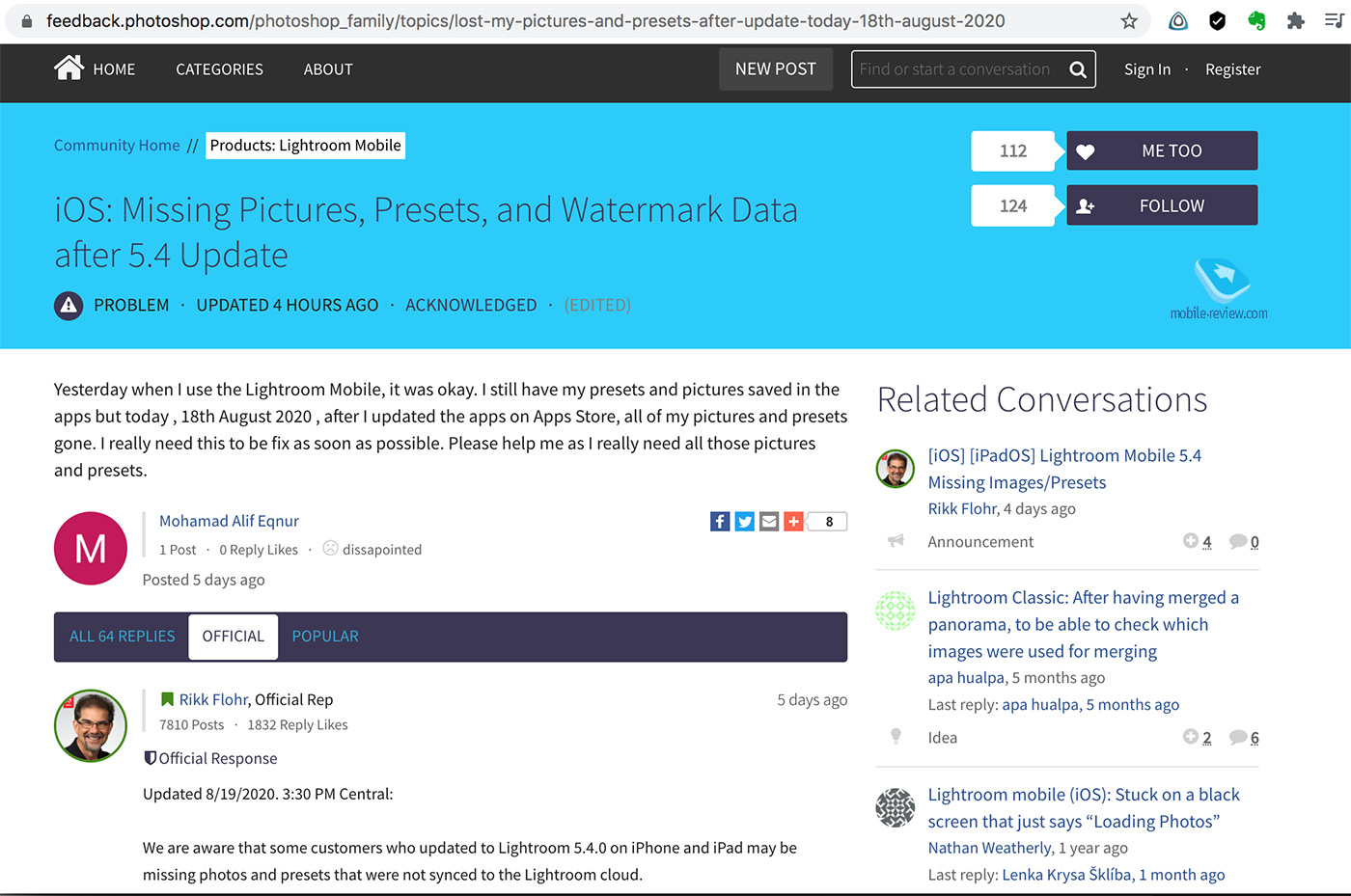Click the search magnifier icon
The image size is (1351, 896).
pos(1078,69)
